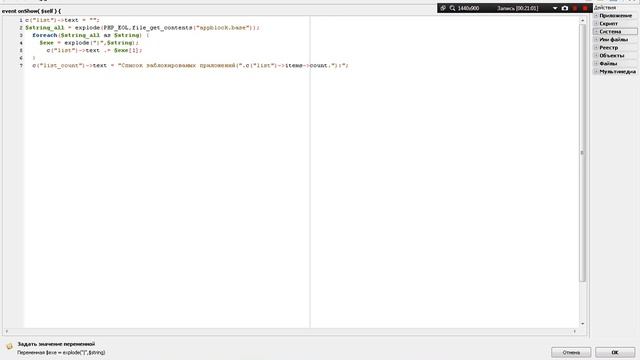
Task: Click line 7 with list_count text assignment
Action: pyautogui.click(x=191, y=66)
